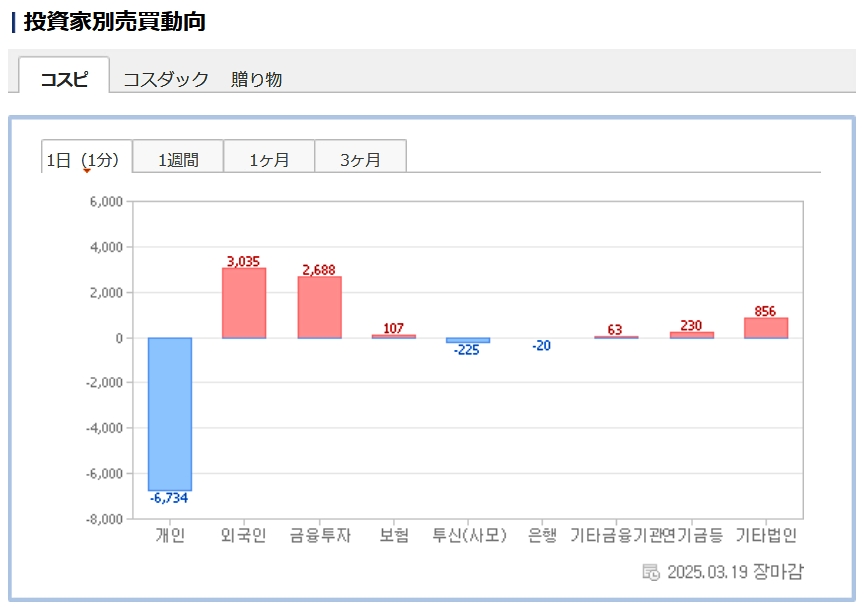
Task: Click the -6,734 value label
Action: point(169,498)
